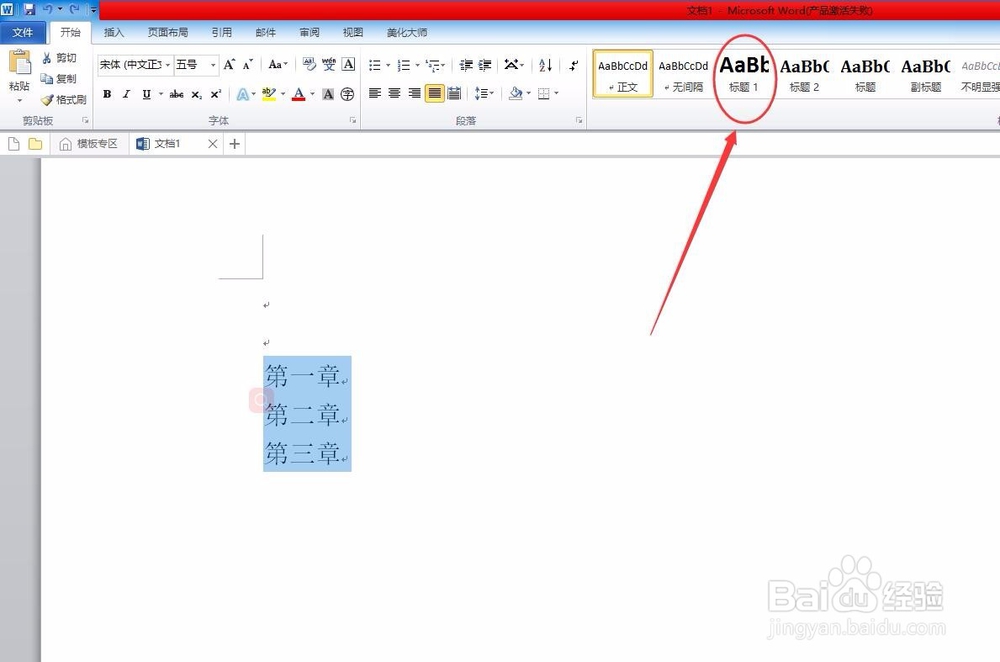The height and width of the screenshot is (662, 1000).
Task: Open the Phonetic Guide (wén) tool
Action: [x=328, y=64]
